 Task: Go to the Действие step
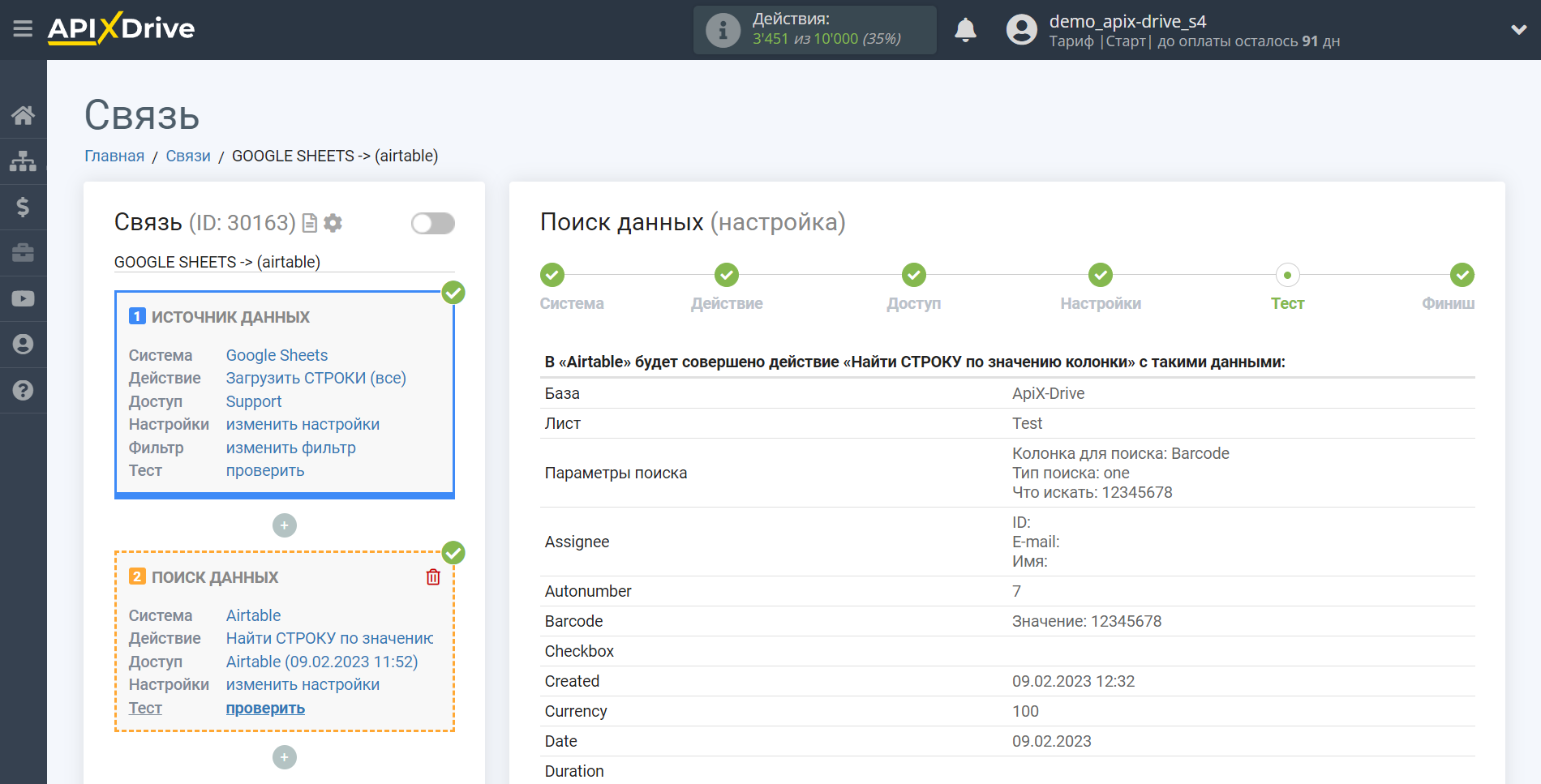point(727,275)
